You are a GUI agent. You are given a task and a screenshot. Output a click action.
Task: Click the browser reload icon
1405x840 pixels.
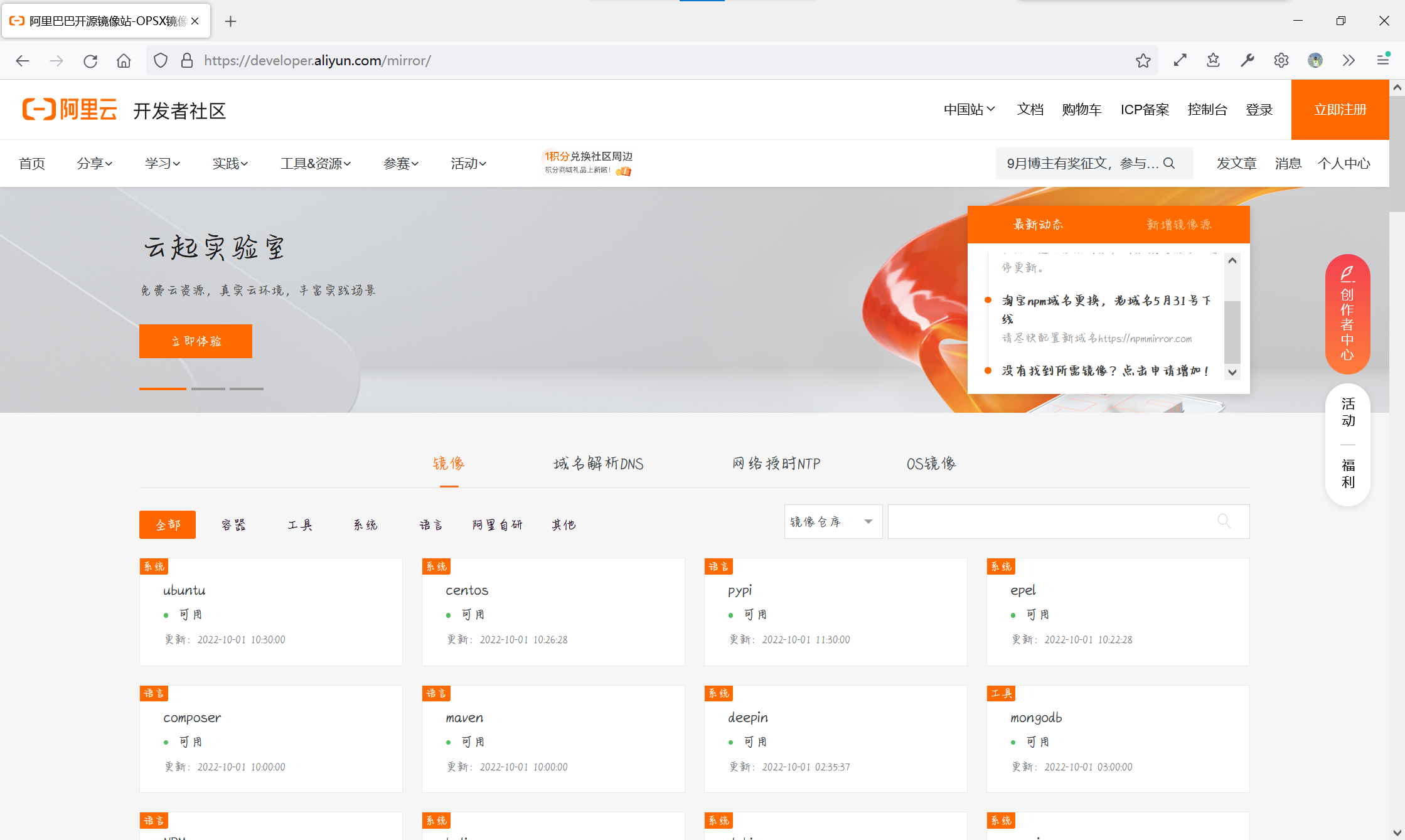[90, 61]
